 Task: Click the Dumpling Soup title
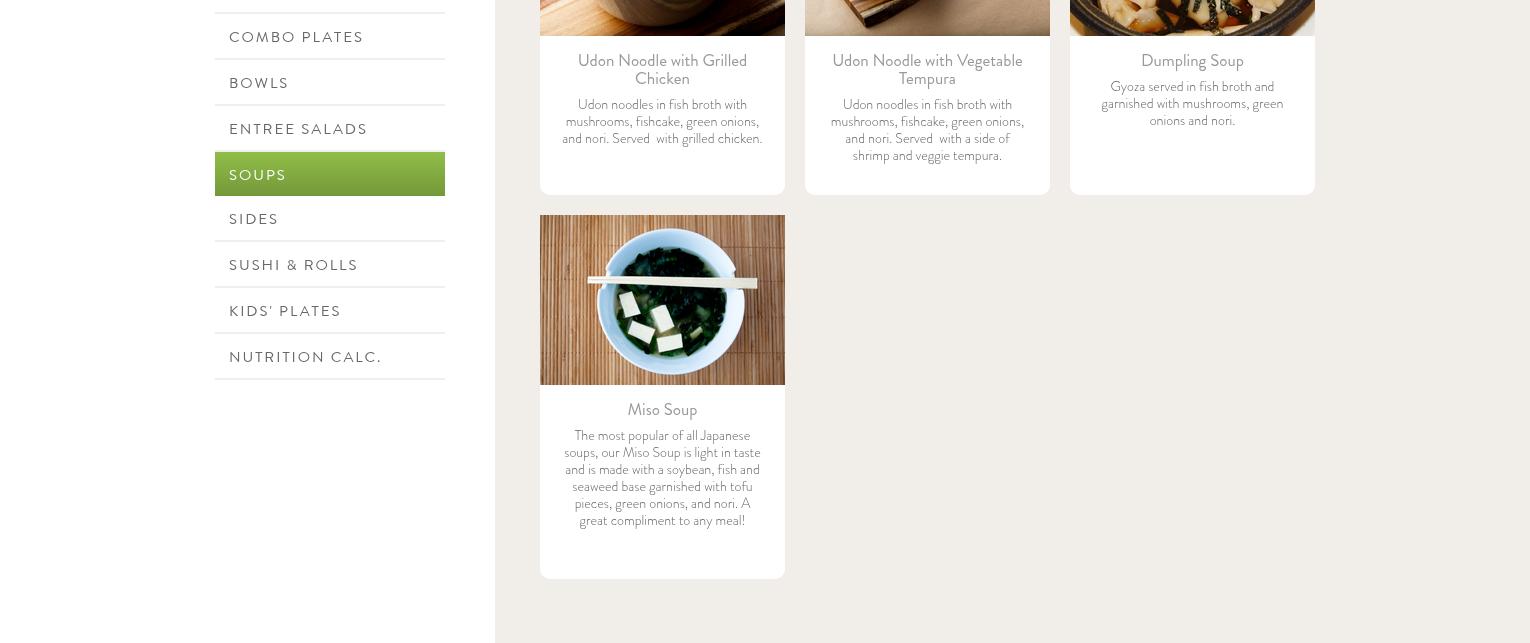point(1192,61)
